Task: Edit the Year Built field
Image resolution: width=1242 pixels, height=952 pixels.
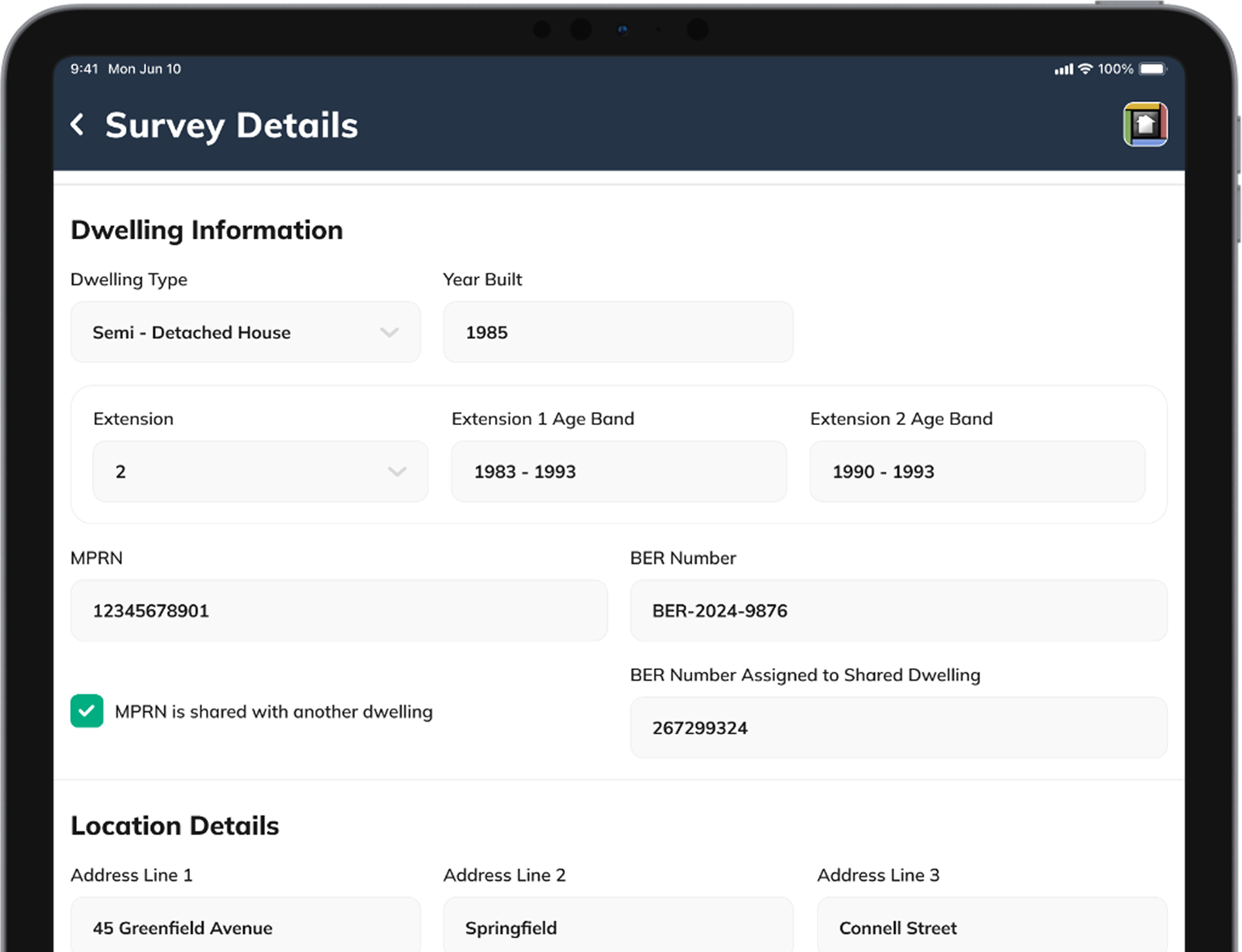Action: point(617,332)
